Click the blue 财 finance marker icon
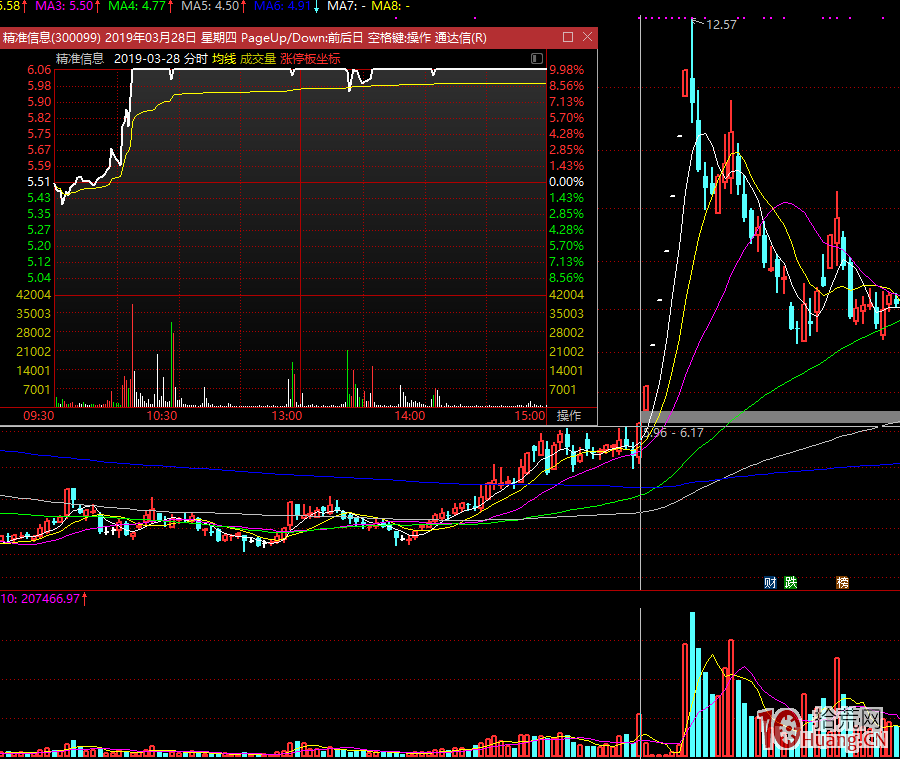The image size is (900, 759). point(770,582)
